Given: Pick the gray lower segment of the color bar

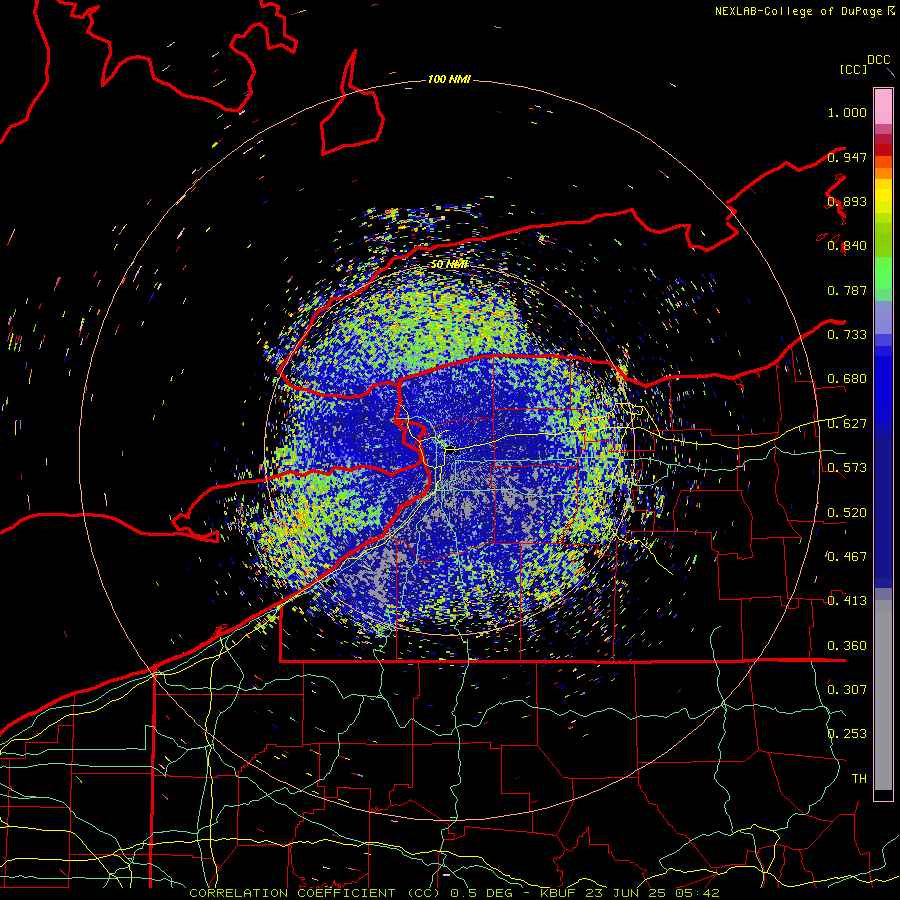Looking at the screenshot, I should [x=883, y=695].
